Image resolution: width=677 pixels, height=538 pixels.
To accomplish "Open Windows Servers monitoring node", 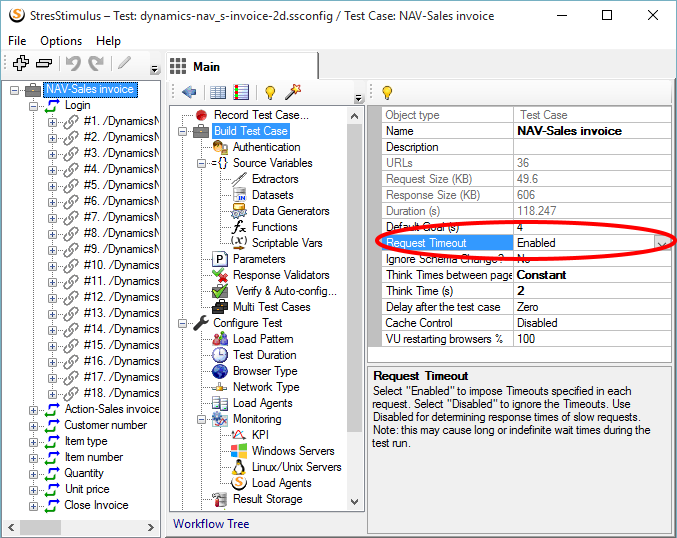I will tap(293, 451).
